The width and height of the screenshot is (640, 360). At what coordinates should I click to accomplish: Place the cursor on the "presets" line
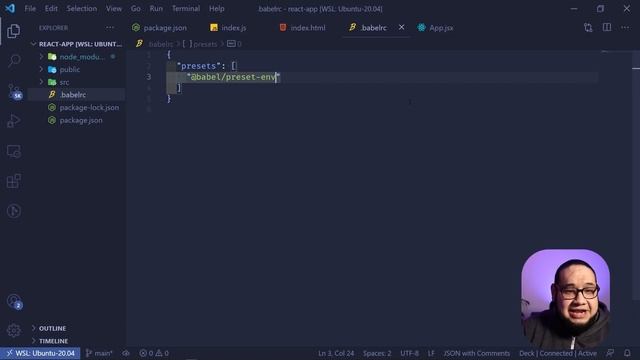tap(206, 66)
